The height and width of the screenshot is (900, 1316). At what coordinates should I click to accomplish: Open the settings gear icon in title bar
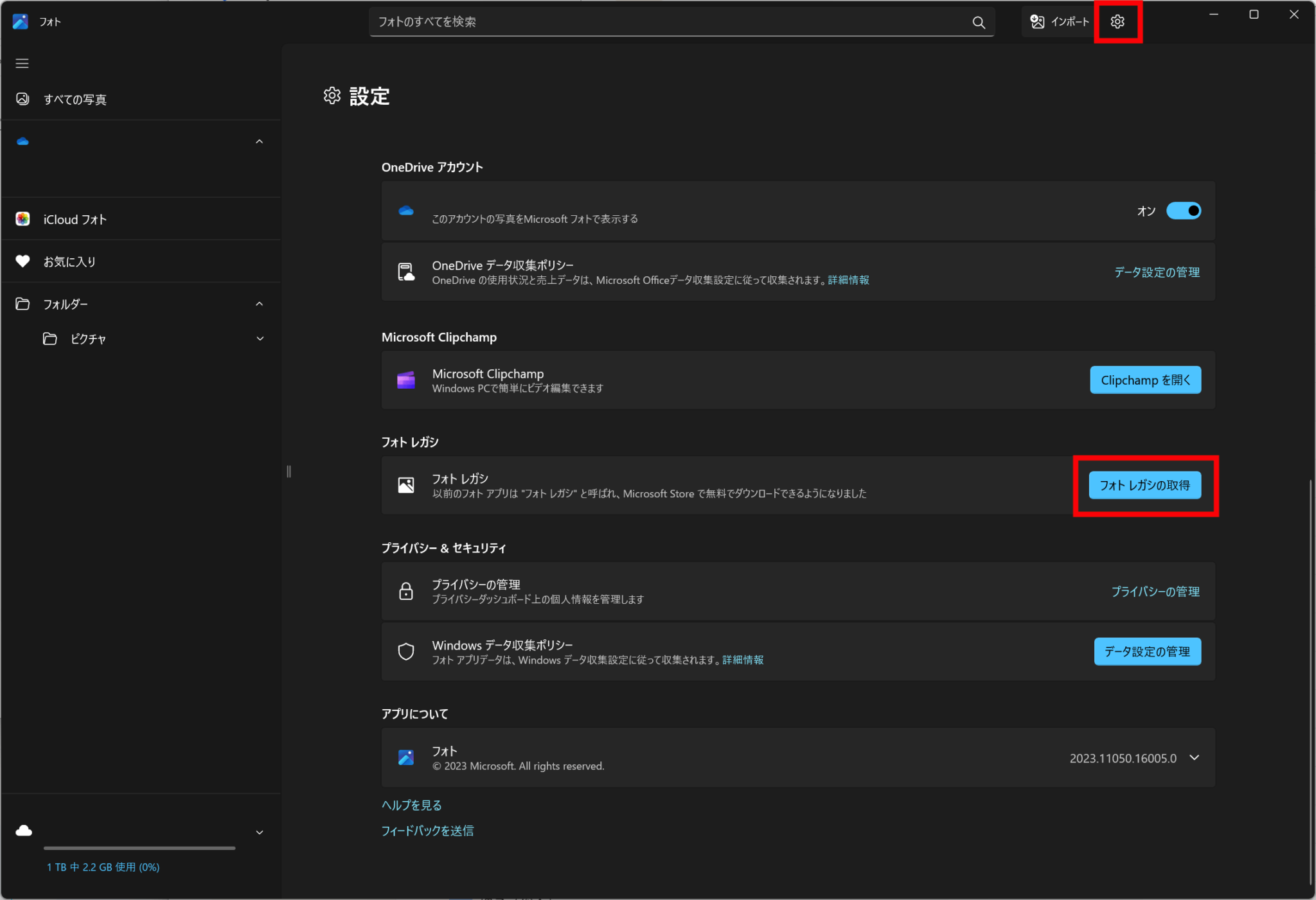(1117, 22)
